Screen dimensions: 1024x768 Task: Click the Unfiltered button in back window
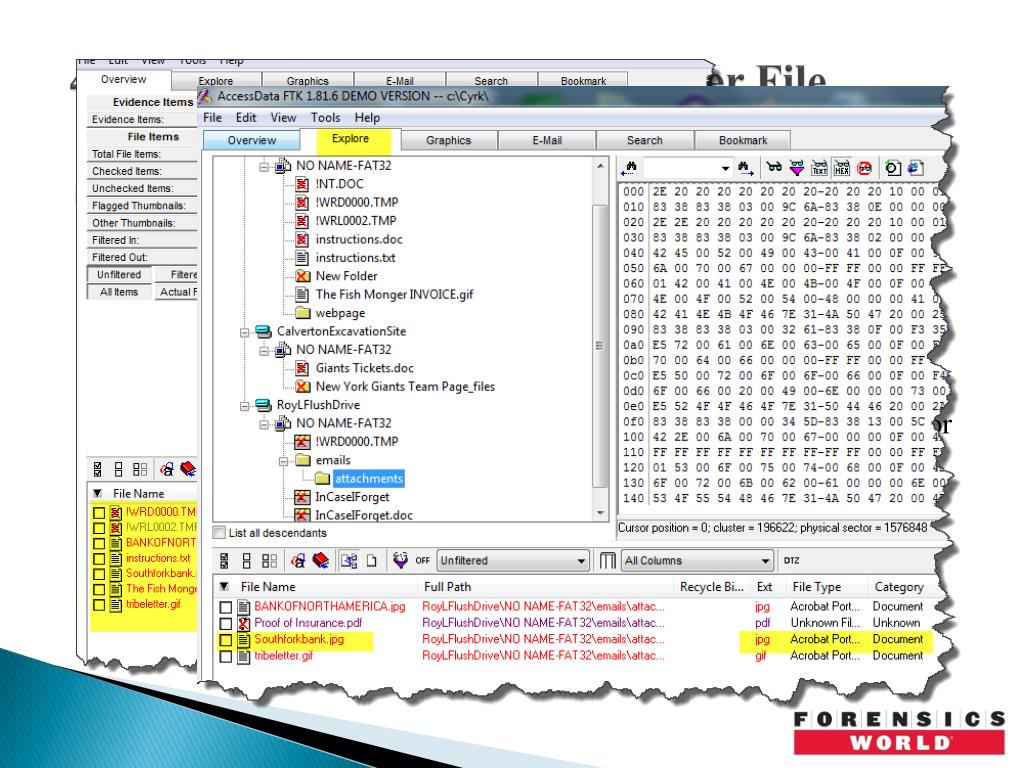(119, 274)
